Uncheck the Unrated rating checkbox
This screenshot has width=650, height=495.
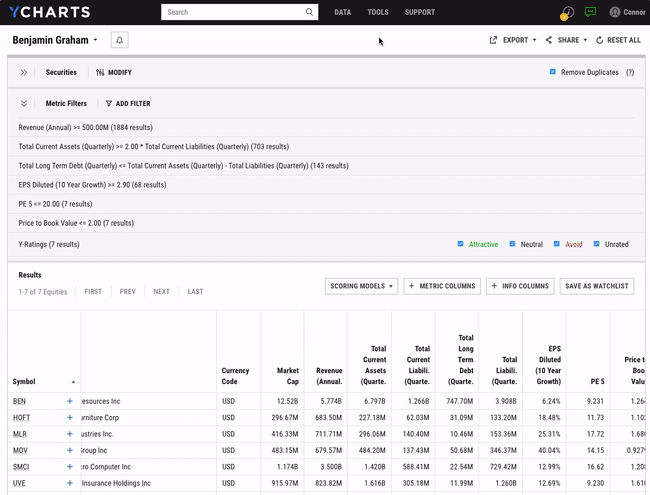pyautogui.click(x=596, y=244)
